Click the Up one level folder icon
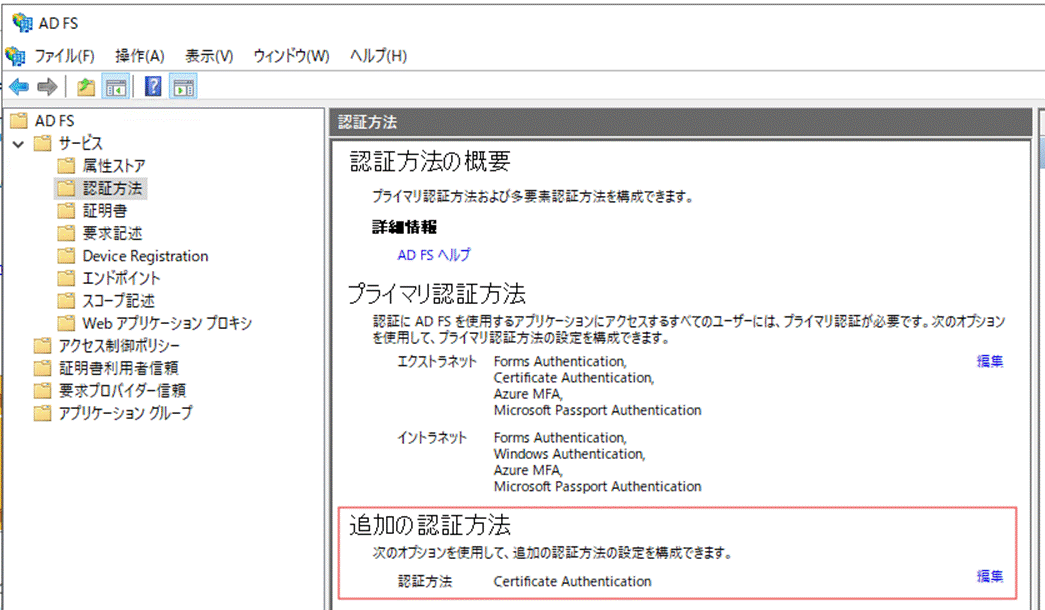Viewport: 1045px width, 610px height. click(x=86, y=87)
